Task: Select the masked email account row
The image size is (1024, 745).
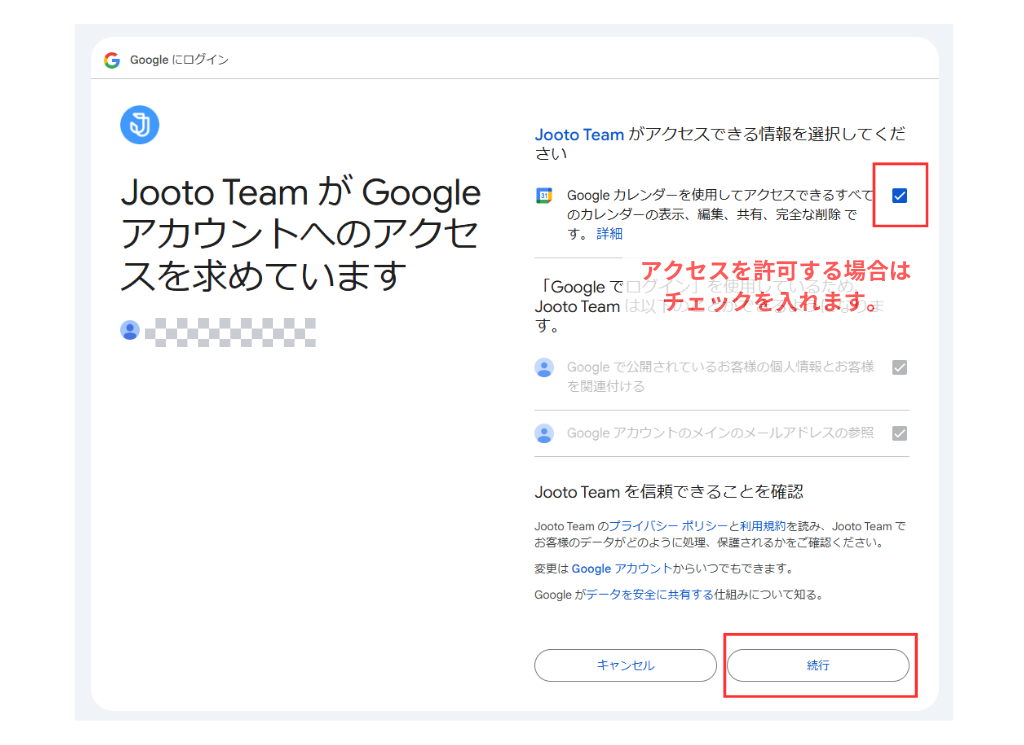Action: [230, 330]
